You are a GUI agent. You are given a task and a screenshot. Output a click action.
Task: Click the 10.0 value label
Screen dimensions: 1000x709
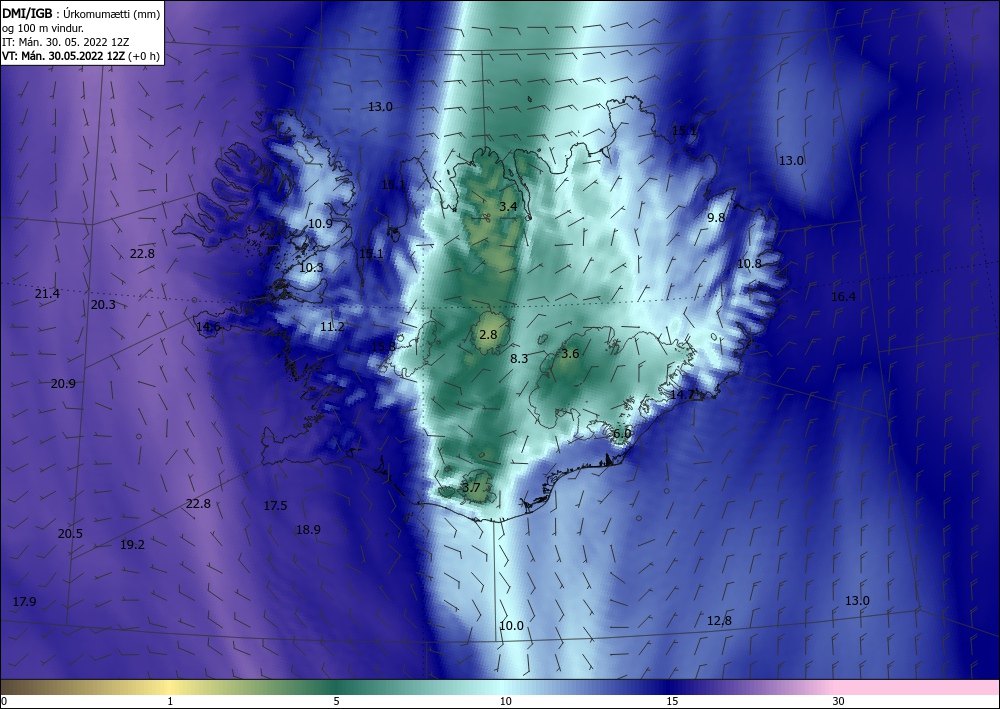click(x=511, y=626)
